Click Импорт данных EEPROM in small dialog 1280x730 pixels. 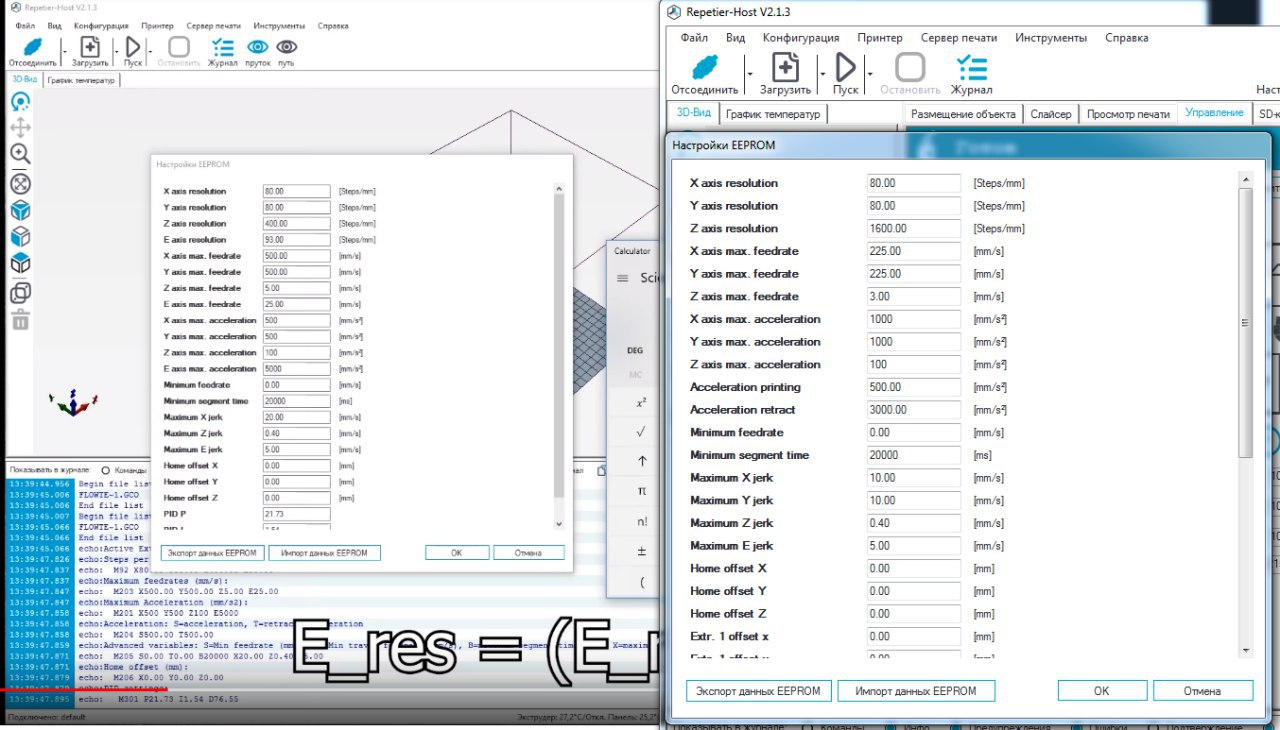(x=324, y=553)
